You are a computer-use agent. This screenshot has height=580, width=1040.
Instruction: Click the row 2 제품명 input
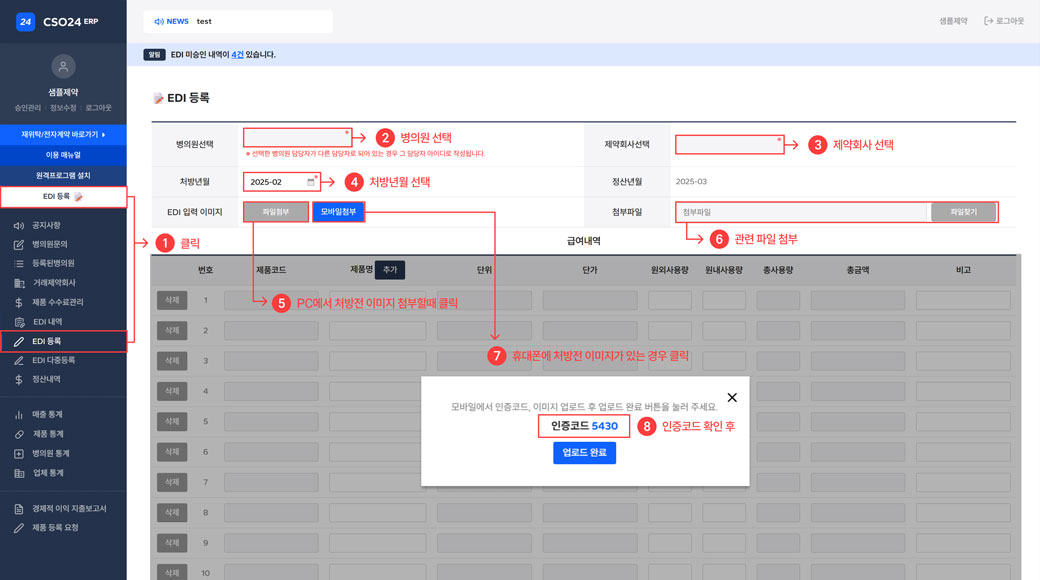coord(377,330)
